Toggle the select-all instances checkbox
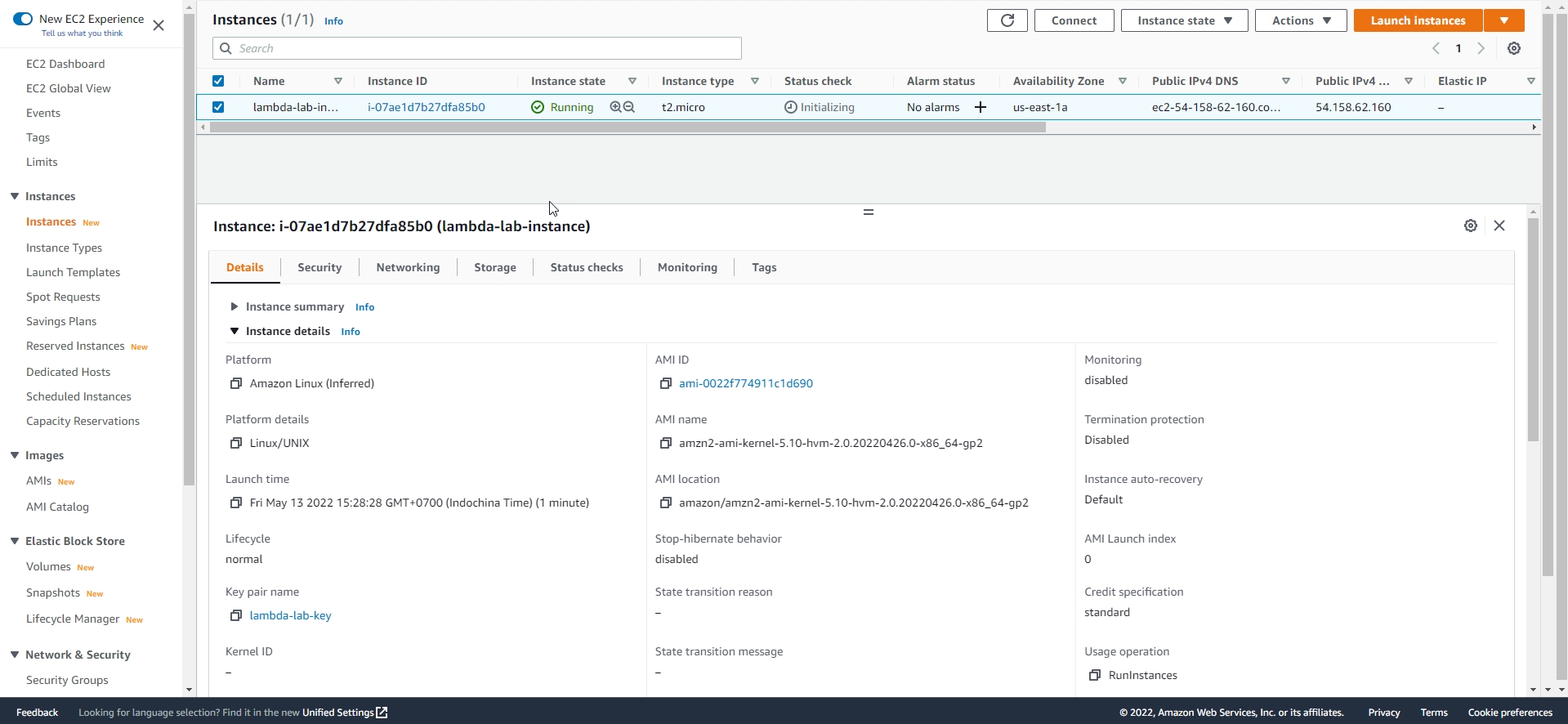The width and height of the screenshot is (1568, 724). click(218, 81)
